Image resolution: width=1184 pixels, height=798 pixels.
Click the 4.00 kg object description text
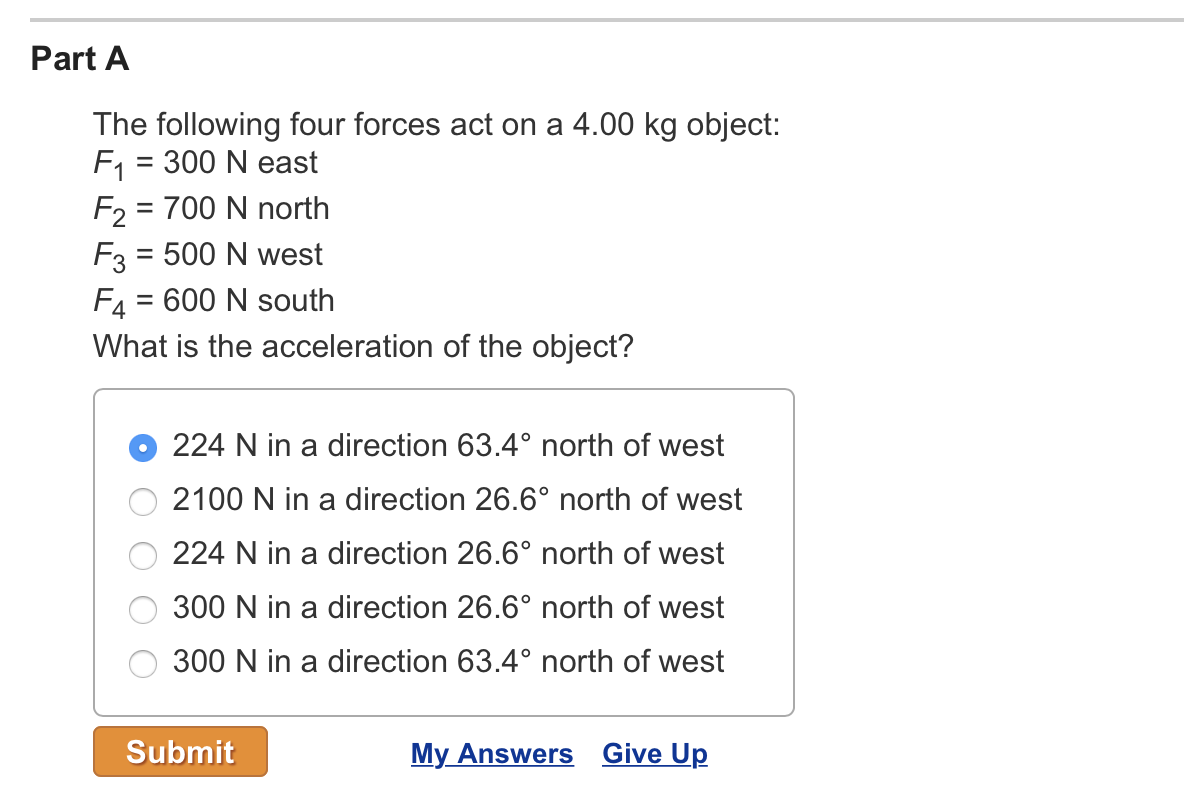pyautogui.click(x=436, y=124)
